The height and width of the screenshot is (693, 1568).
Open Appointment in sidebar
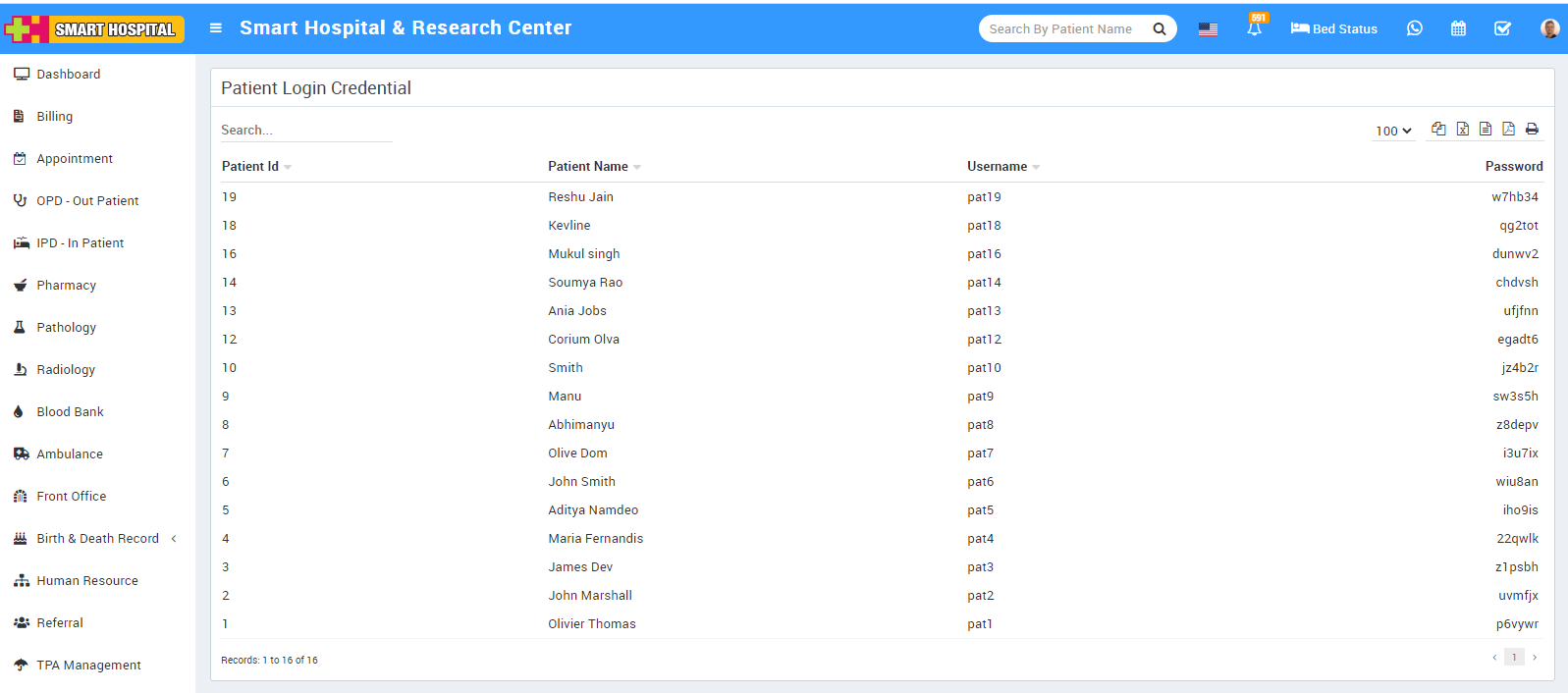75,159
